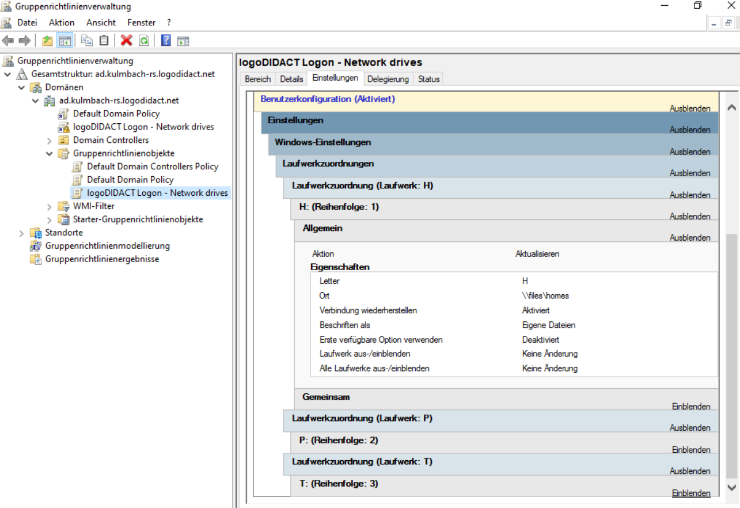Viewport: 740px width, 508px height.
Task: Click the red X delete icon
Action: [x=126, y=41]
